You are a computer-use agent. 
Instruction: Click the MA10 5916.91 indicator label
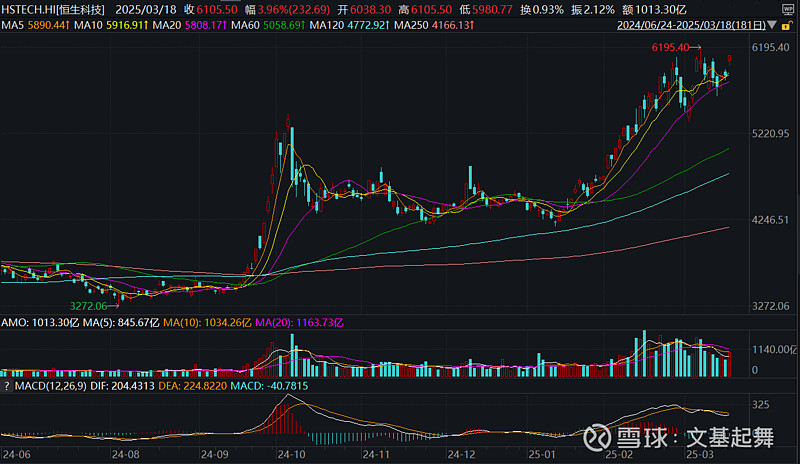click(111, 25)
